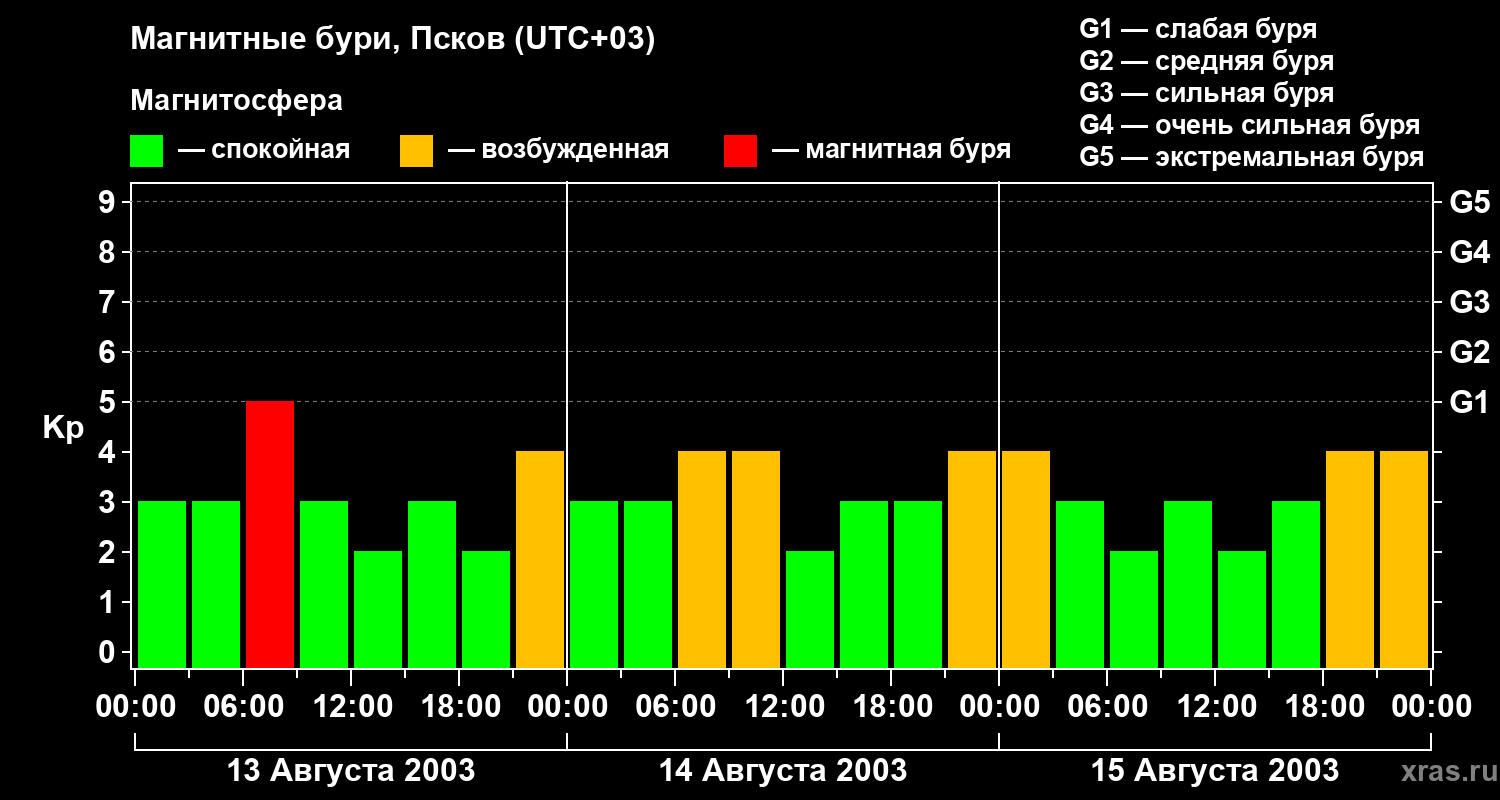Click the red 'магнитная буря' legend swatch

click(740, 151)
